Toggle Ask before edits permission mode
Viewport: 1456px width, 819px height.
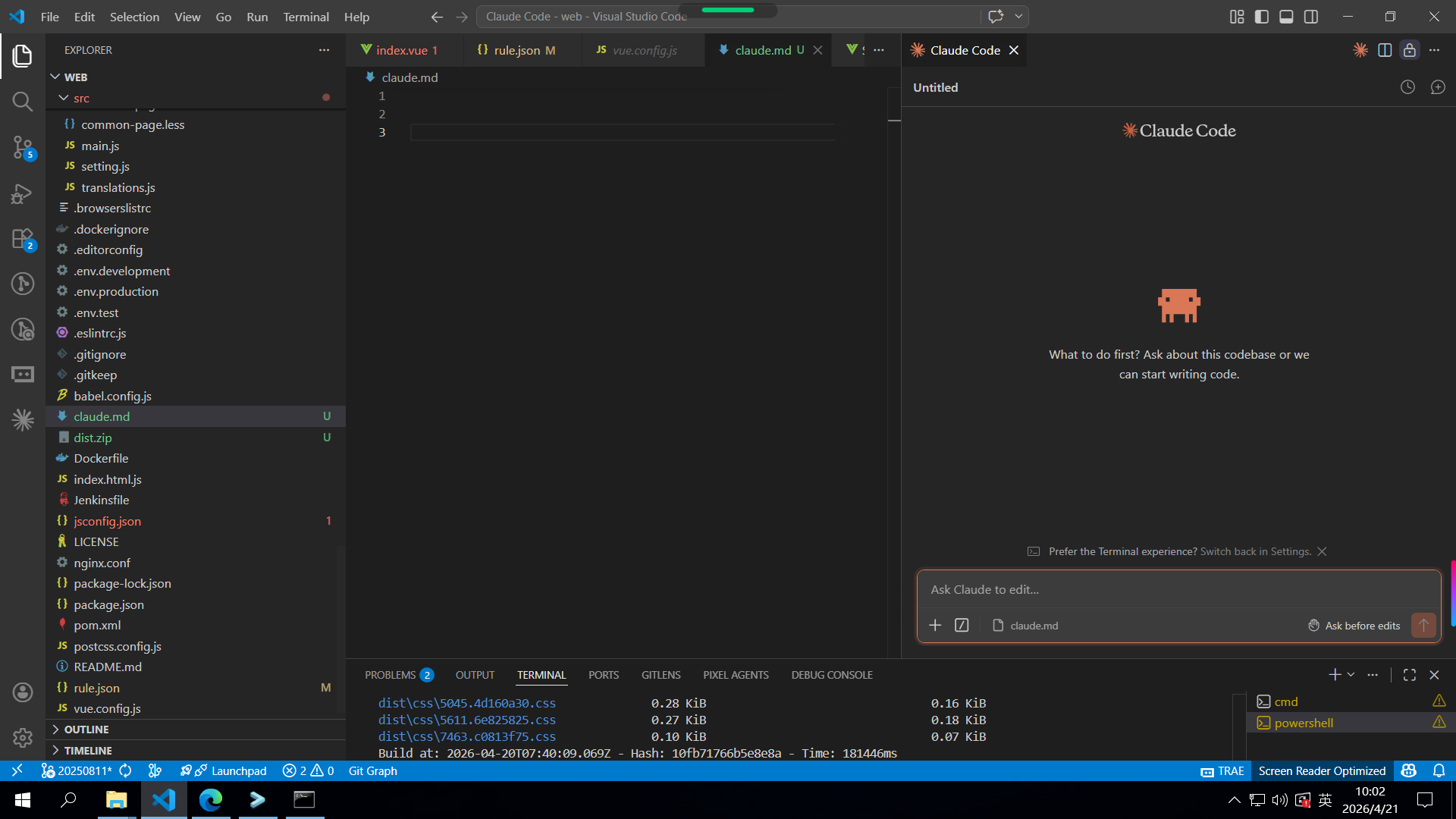click(x=1354, y=626)
